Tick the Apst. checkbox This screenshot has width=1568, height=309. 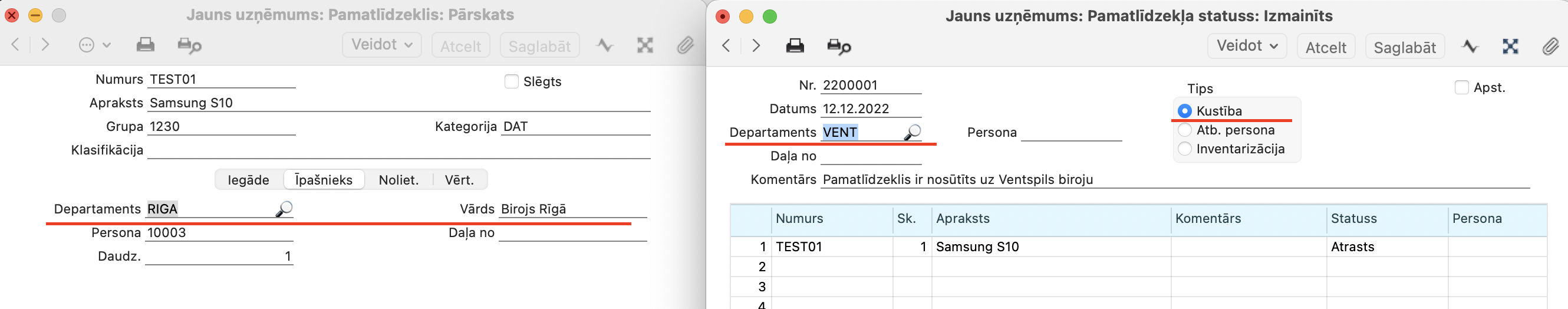1461,88
